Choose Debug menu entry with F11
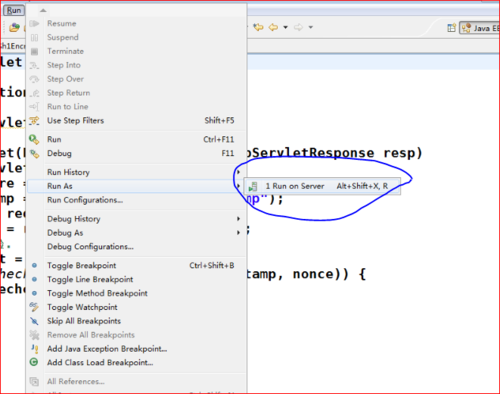This screenshot has width=500, height=394. [137, 153]
